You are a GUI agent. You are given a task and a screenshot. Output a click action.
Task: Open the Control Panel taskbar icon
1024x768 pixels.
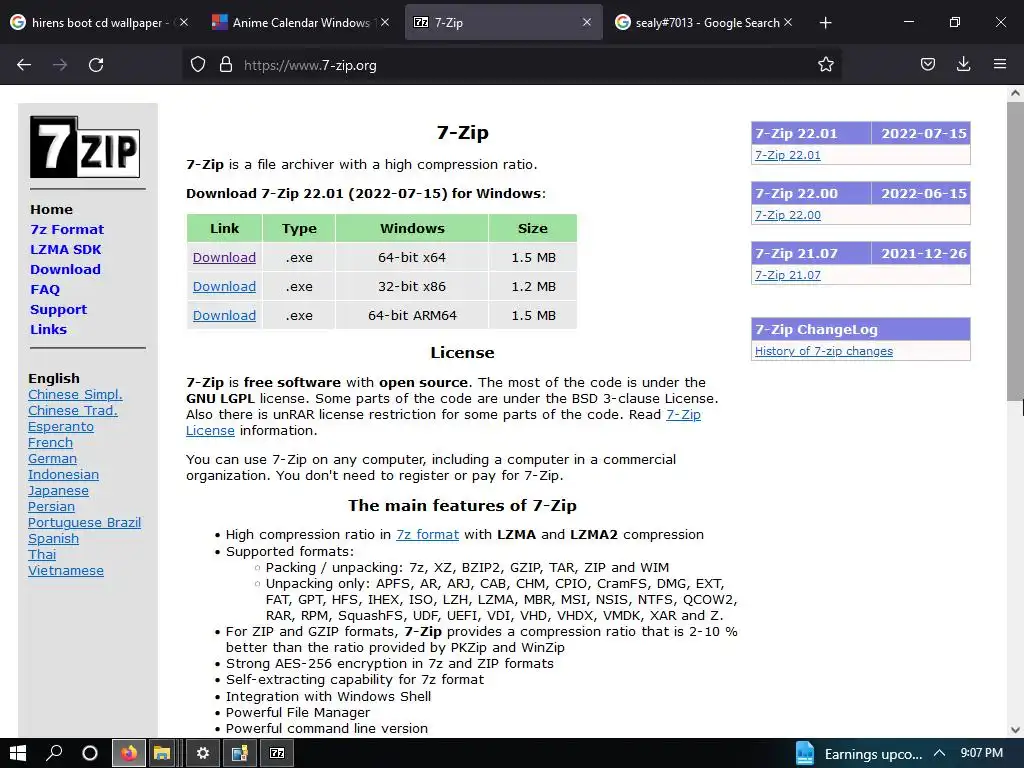(240, 753)
